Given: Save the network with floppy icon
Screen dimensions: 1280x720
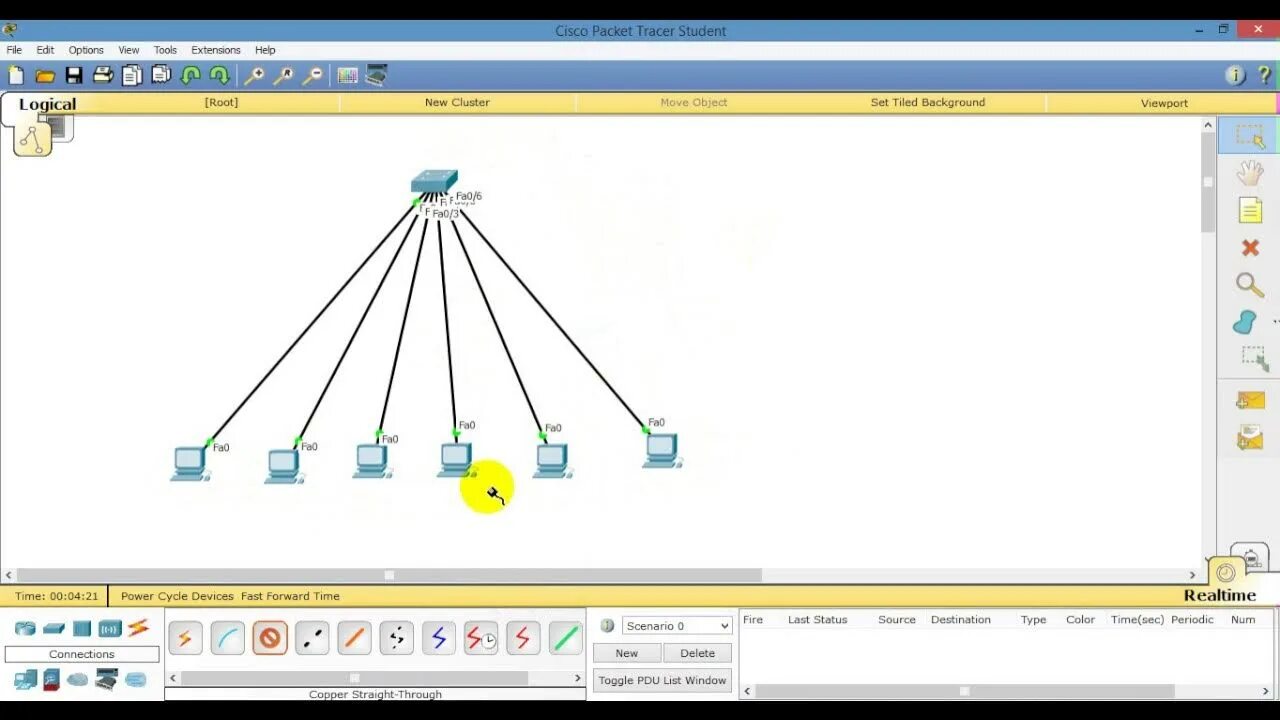Looking at the screenshot, I should pyautogui.click(x=74, y=75).
